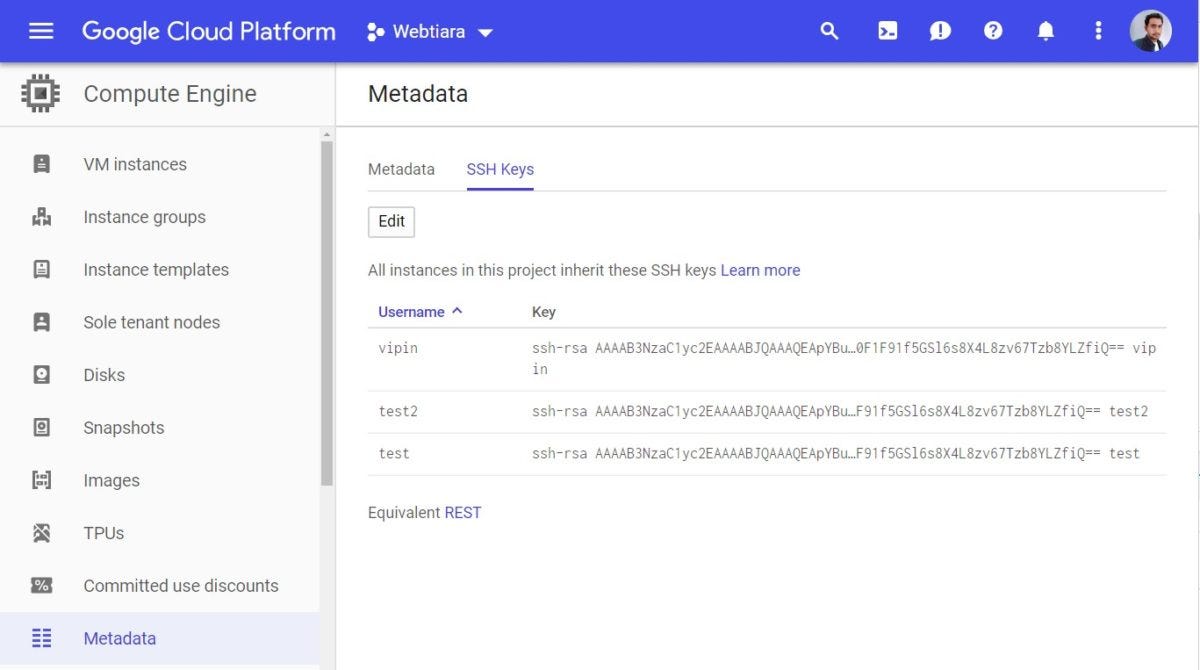Toggle the Username column sort arrow
This screenshot has width=1200, height=670.
click(x=457, y=311)
